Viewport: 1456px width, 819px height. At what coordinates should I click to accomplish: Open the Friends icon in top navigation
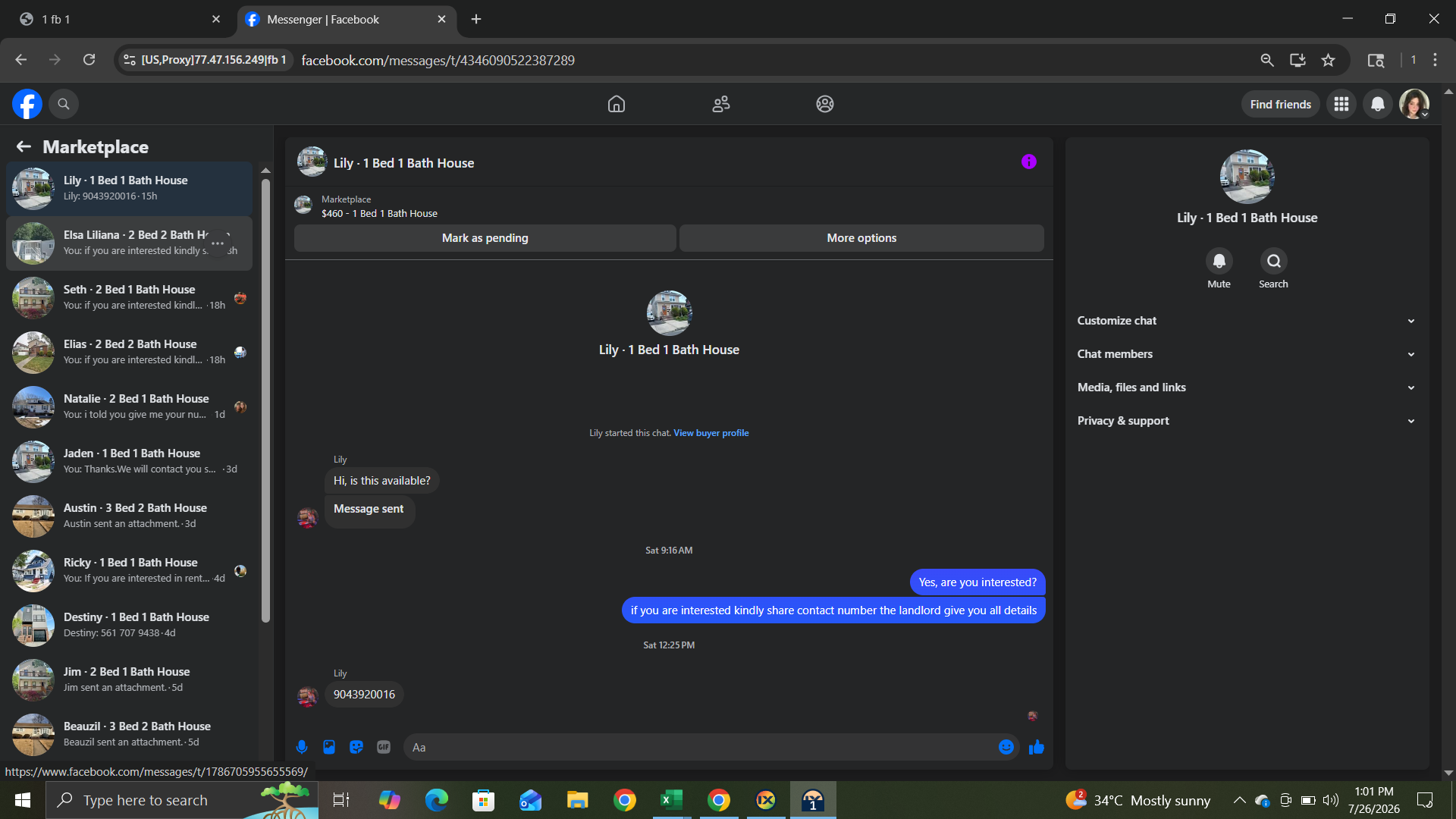coord(721,104)
